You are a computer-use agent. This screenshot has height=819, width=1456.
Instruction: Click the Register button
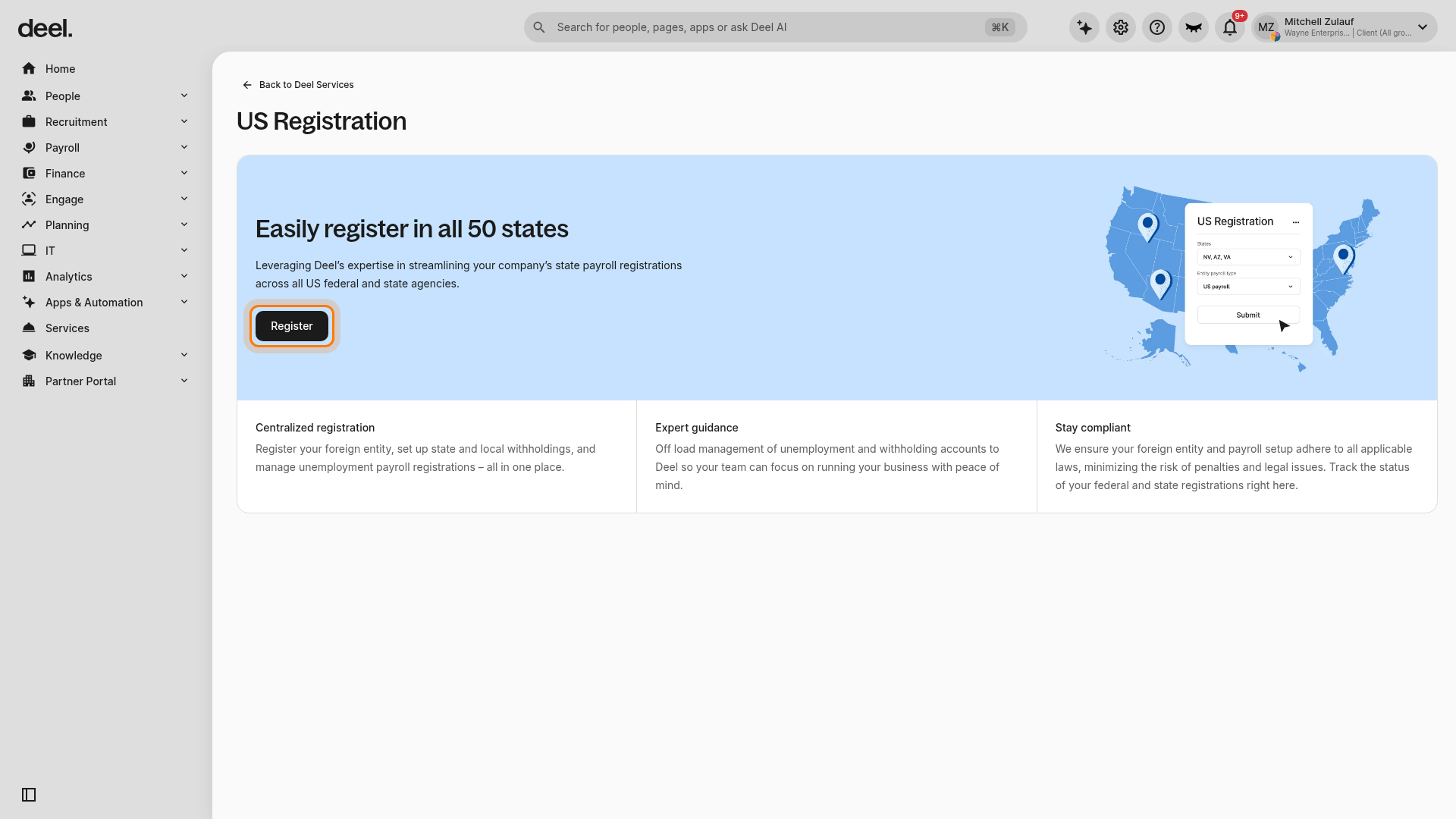click(x=292, y=326)
